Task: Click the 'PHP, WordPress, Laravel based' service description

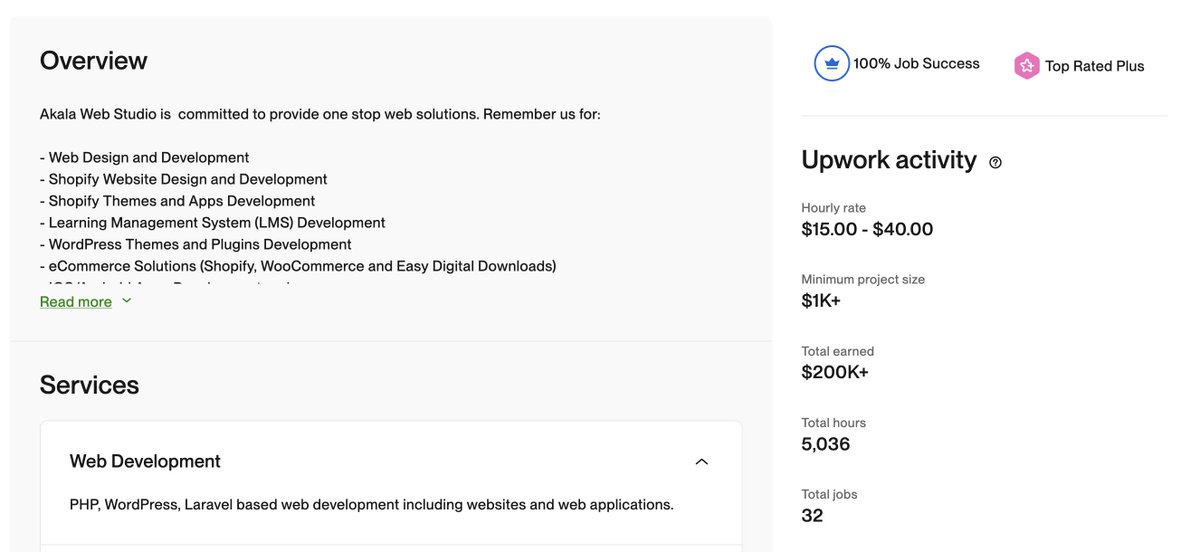Action: [x=371, y=504]
